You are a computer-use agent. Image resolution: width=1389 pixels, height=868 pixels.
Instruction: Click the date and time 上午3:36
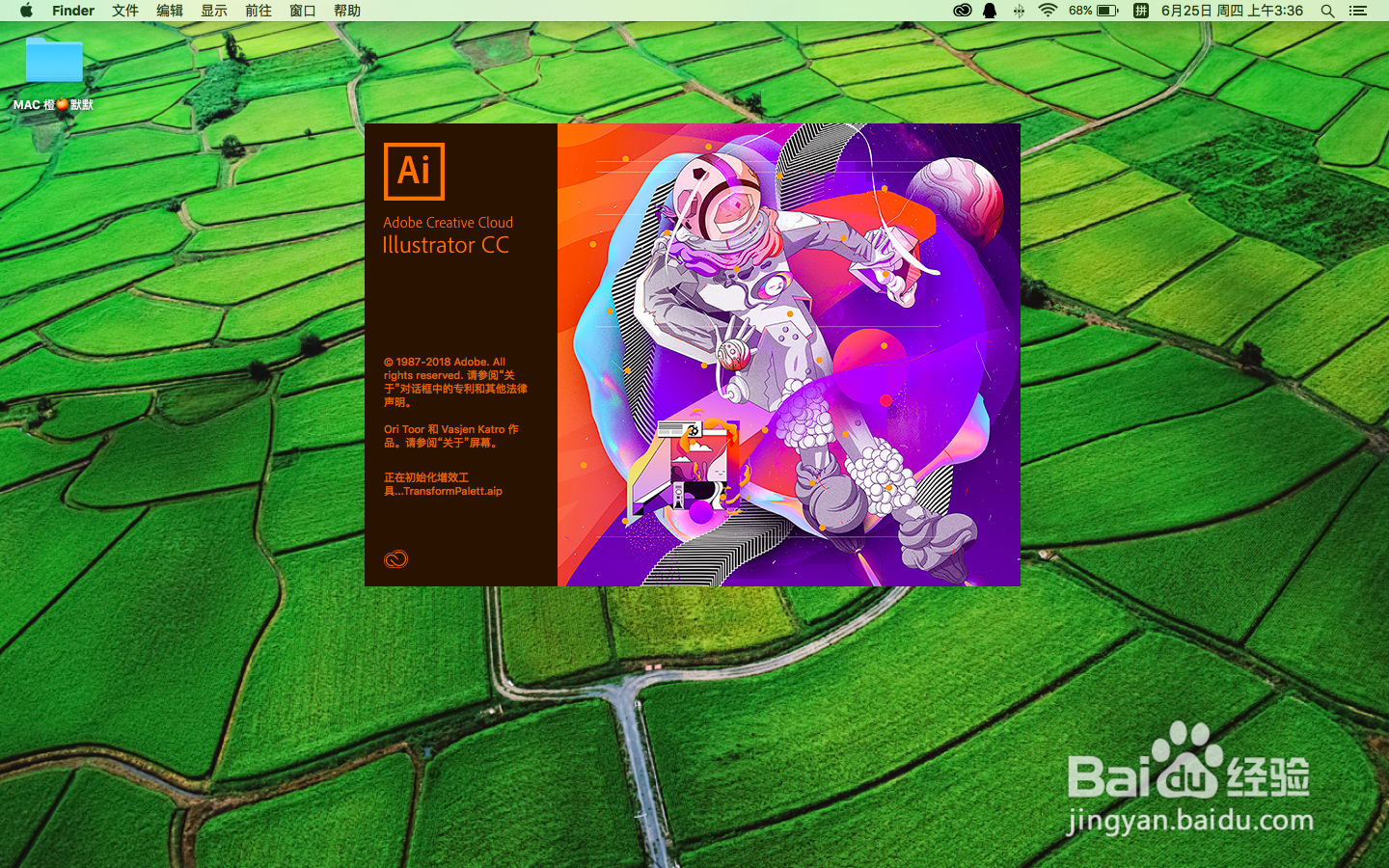tap(1232, 11)
